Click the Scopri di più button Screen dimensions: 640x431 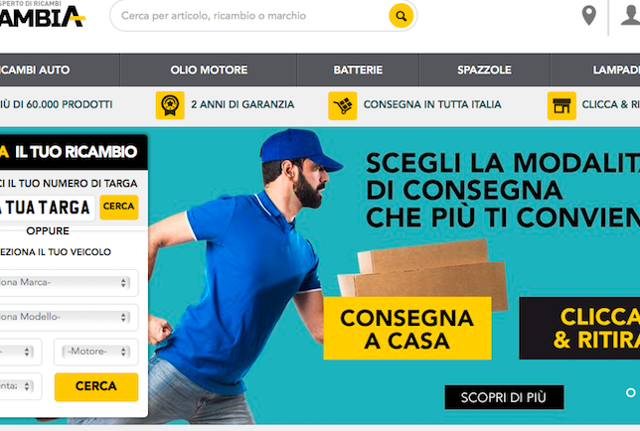[504, 397]
